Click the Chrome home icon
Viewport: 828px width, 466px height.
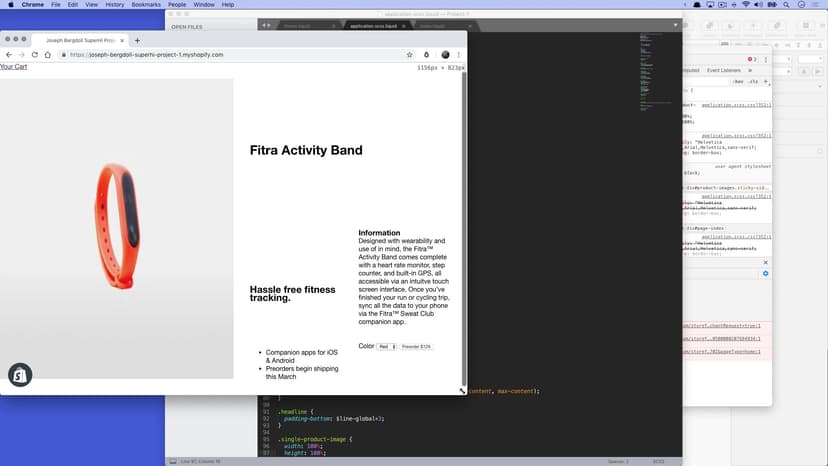click(48, 55)
